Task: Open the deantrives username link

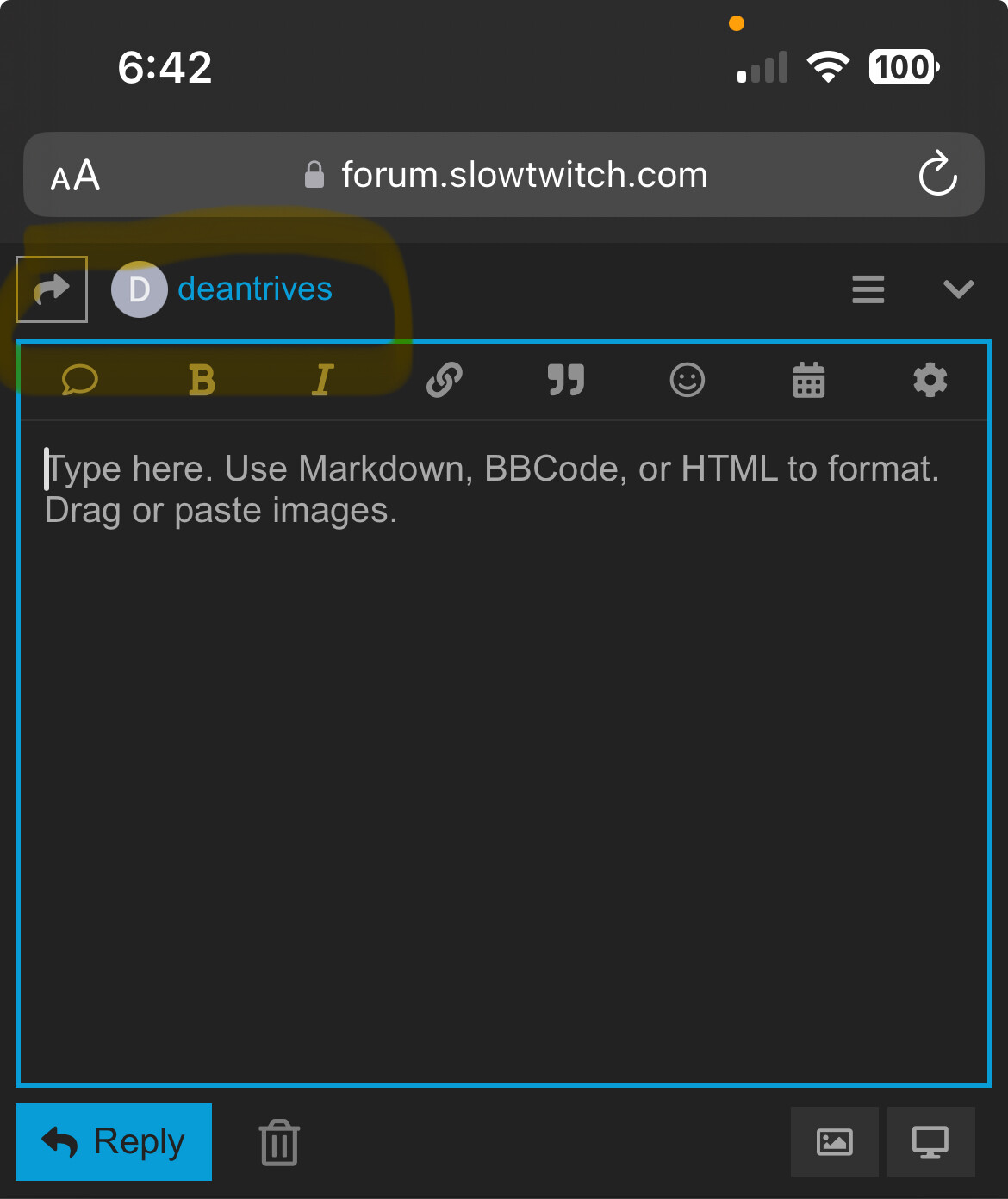Action: click(254, 289)
